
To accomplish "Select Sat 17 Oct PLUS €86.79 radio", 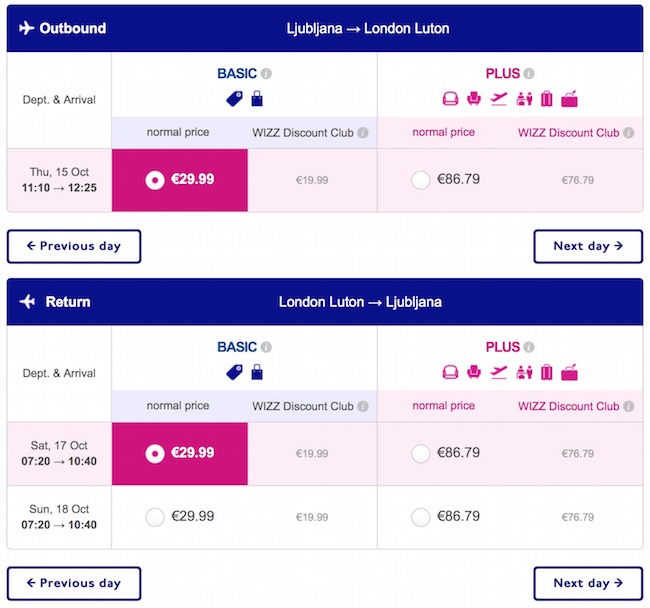I will [421, 454].
